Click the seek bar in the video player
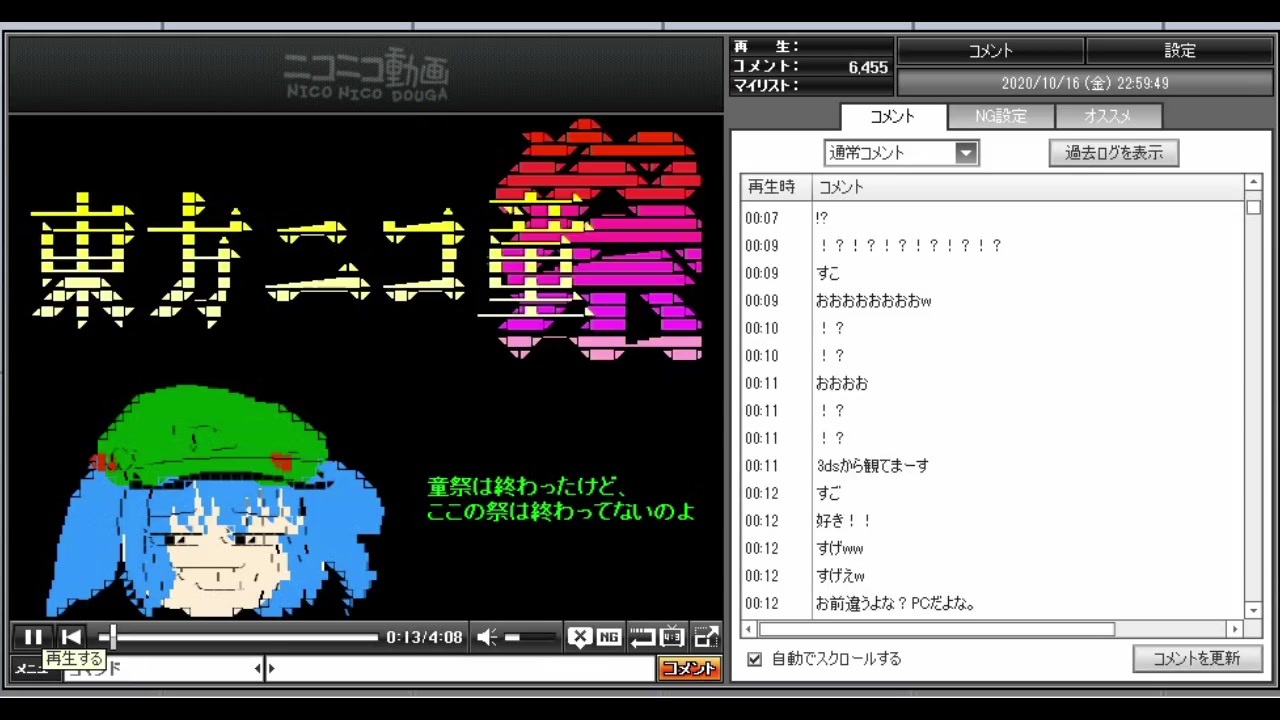 [x=239, y=637]
